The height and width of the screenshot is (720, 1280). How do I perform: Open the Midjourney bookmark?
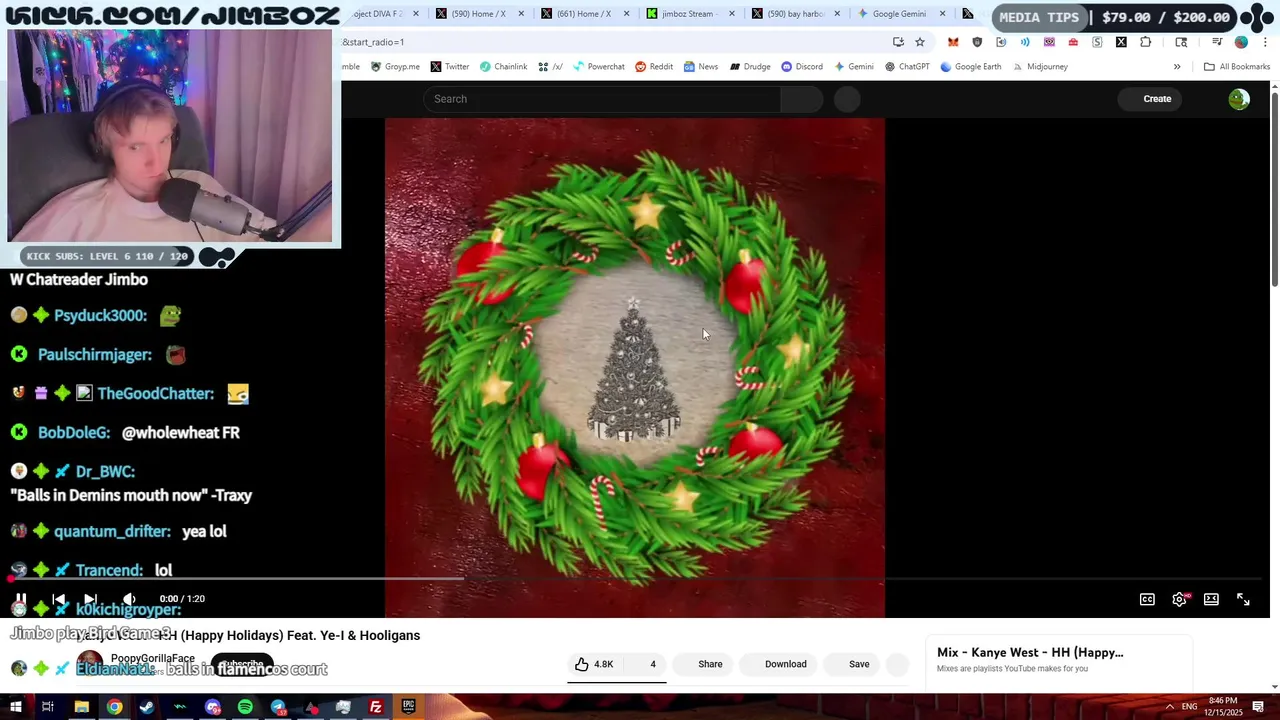point(1040,67)
